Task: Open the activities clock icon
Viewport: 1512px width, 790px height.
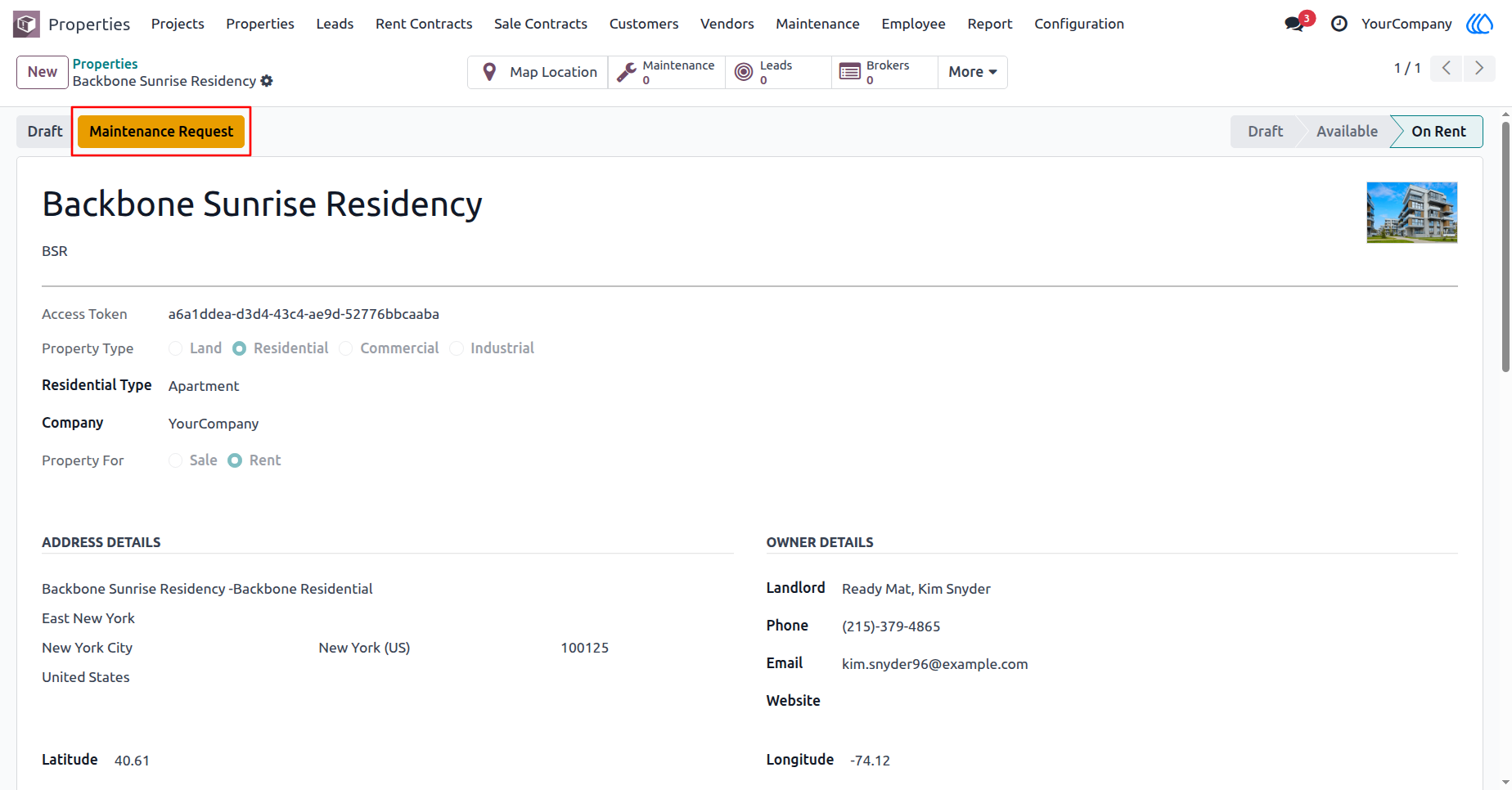Action: pyautogui.click(x=1339, y=24)
